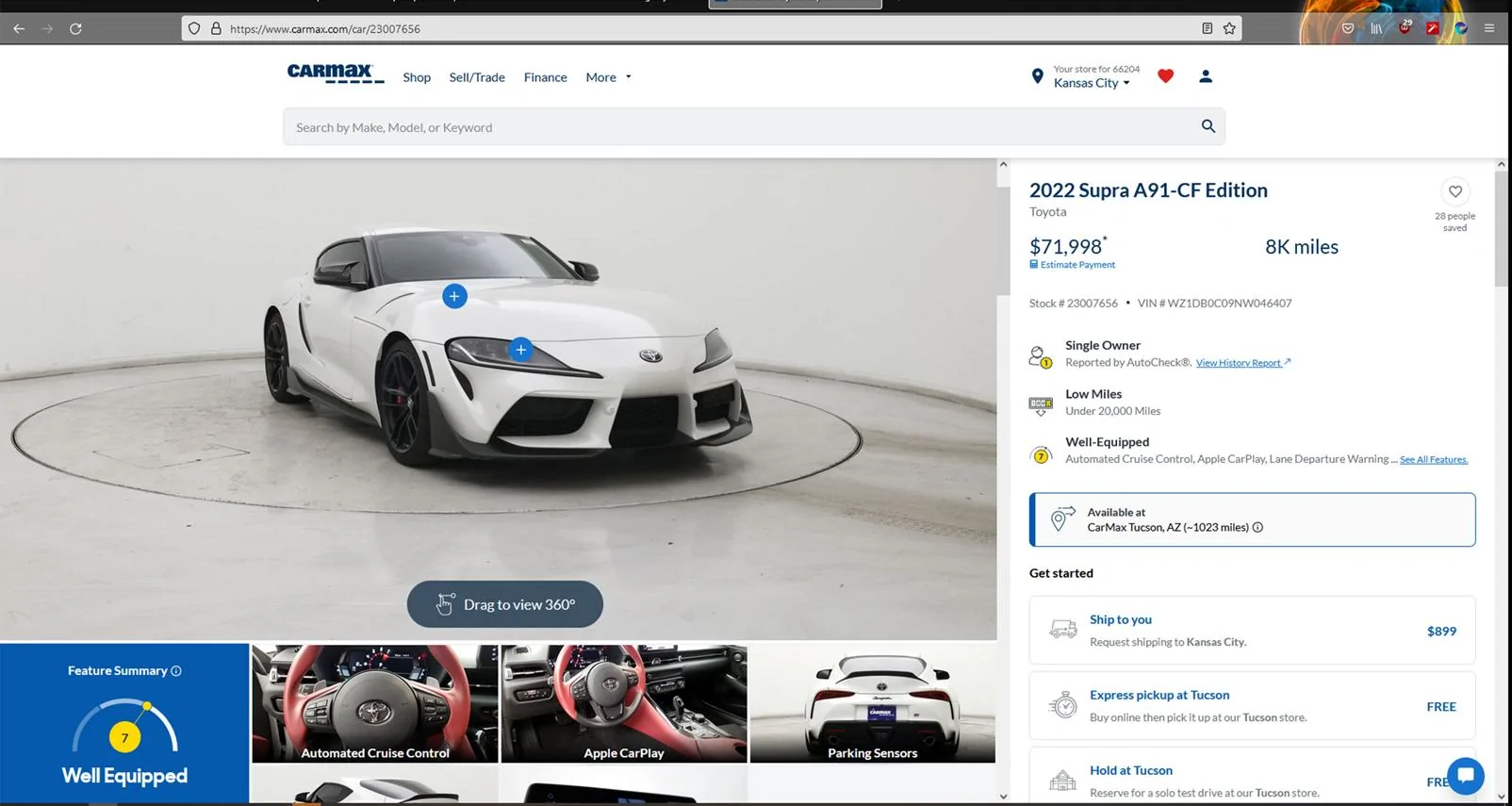1512x806 pixels.
Task: Expand the More navigation dropdown
Action: pyautogui.click(x=609, y=77)
